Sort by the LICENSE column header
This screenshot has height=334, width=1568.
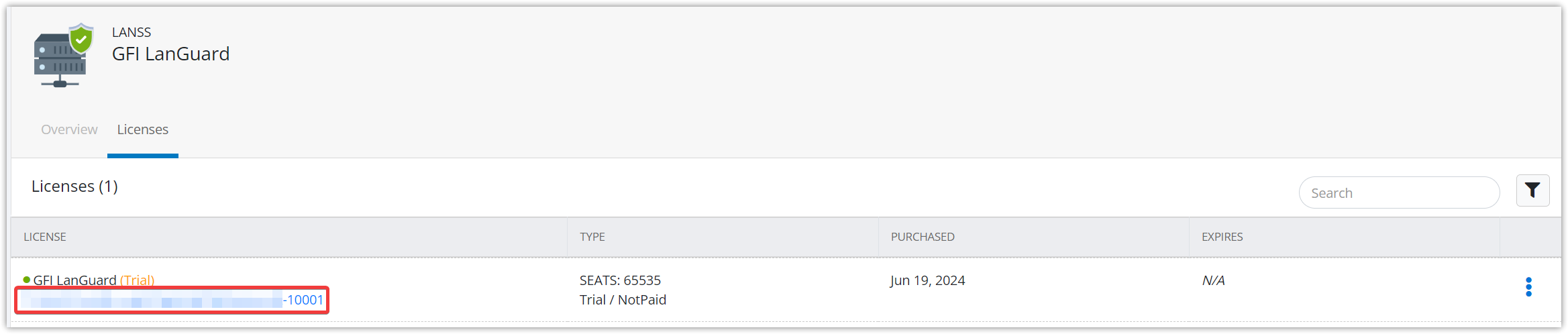pyautogui.click(x=45, y=237)
